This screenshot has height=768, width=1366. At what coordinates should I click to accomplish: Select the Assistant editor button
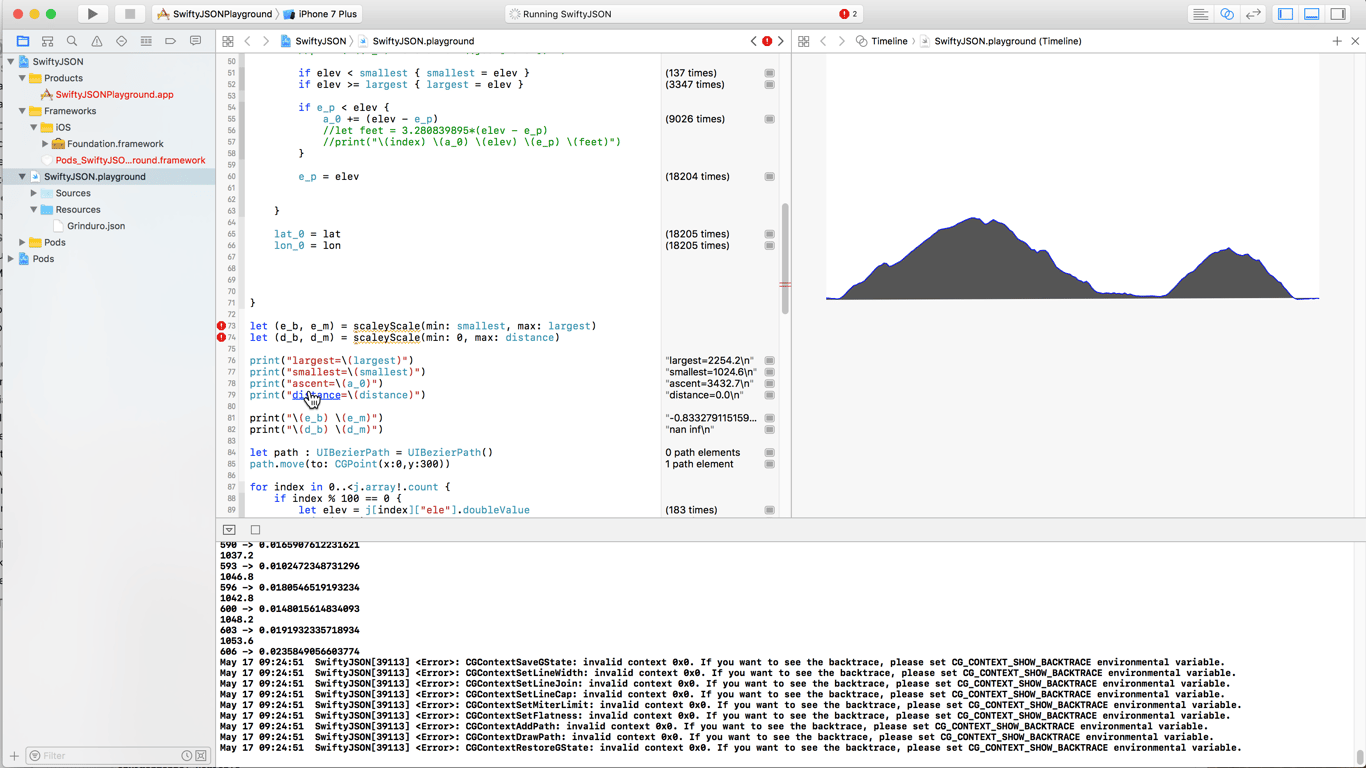tap(1227, 14)
